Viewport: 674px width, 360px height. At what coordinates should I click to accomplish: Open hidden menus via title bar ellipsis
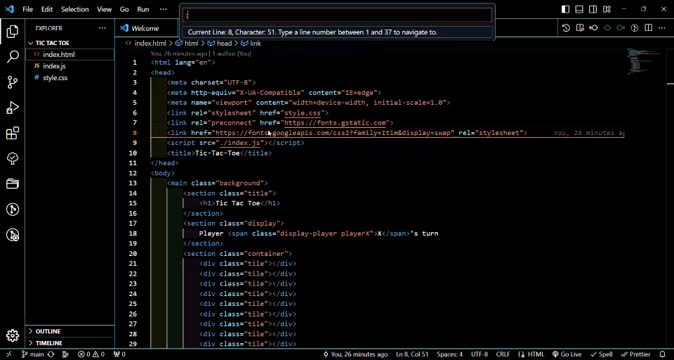pos(163,9)
